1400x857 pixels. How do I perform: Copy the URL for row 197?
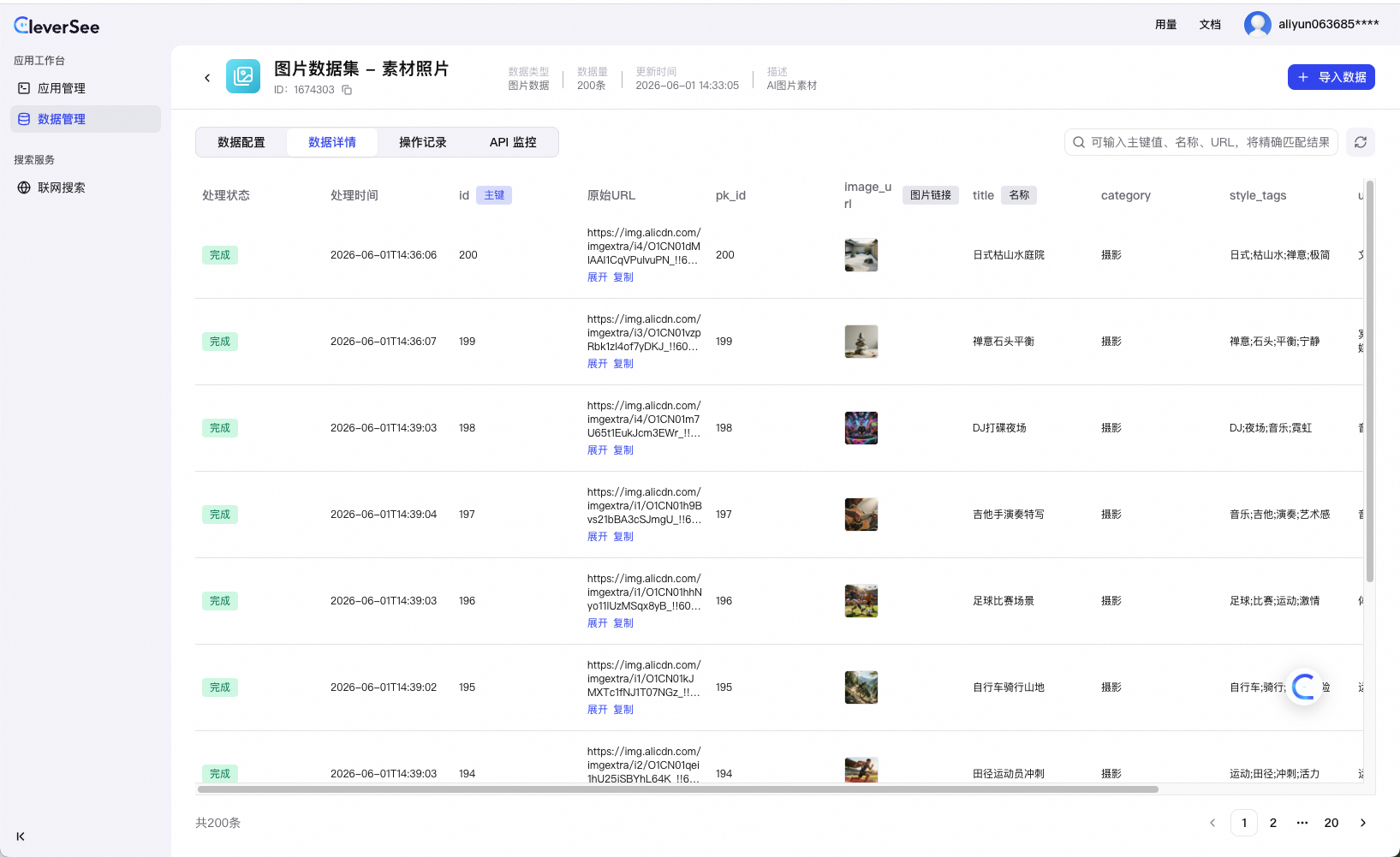coord(623,537)
